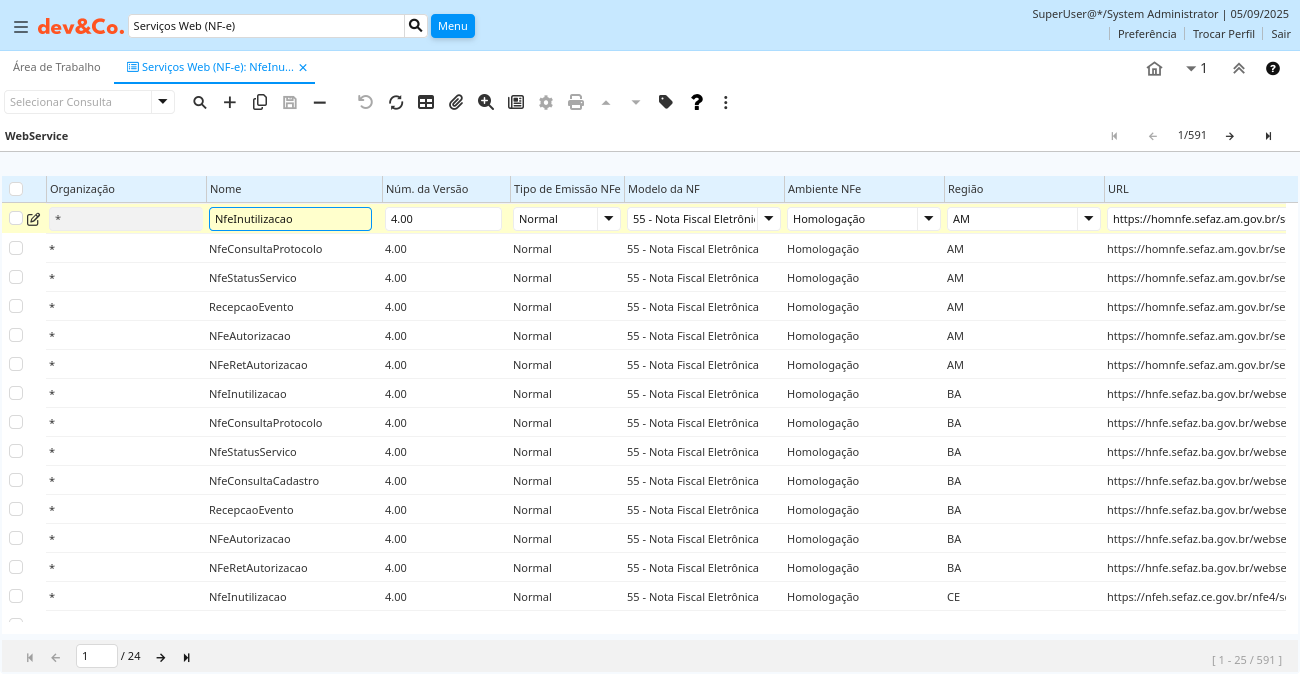This screenshot has height=674, width=1300.
Task: Open the Selecionar Consulta dropdown
Action: click(163, 102)
